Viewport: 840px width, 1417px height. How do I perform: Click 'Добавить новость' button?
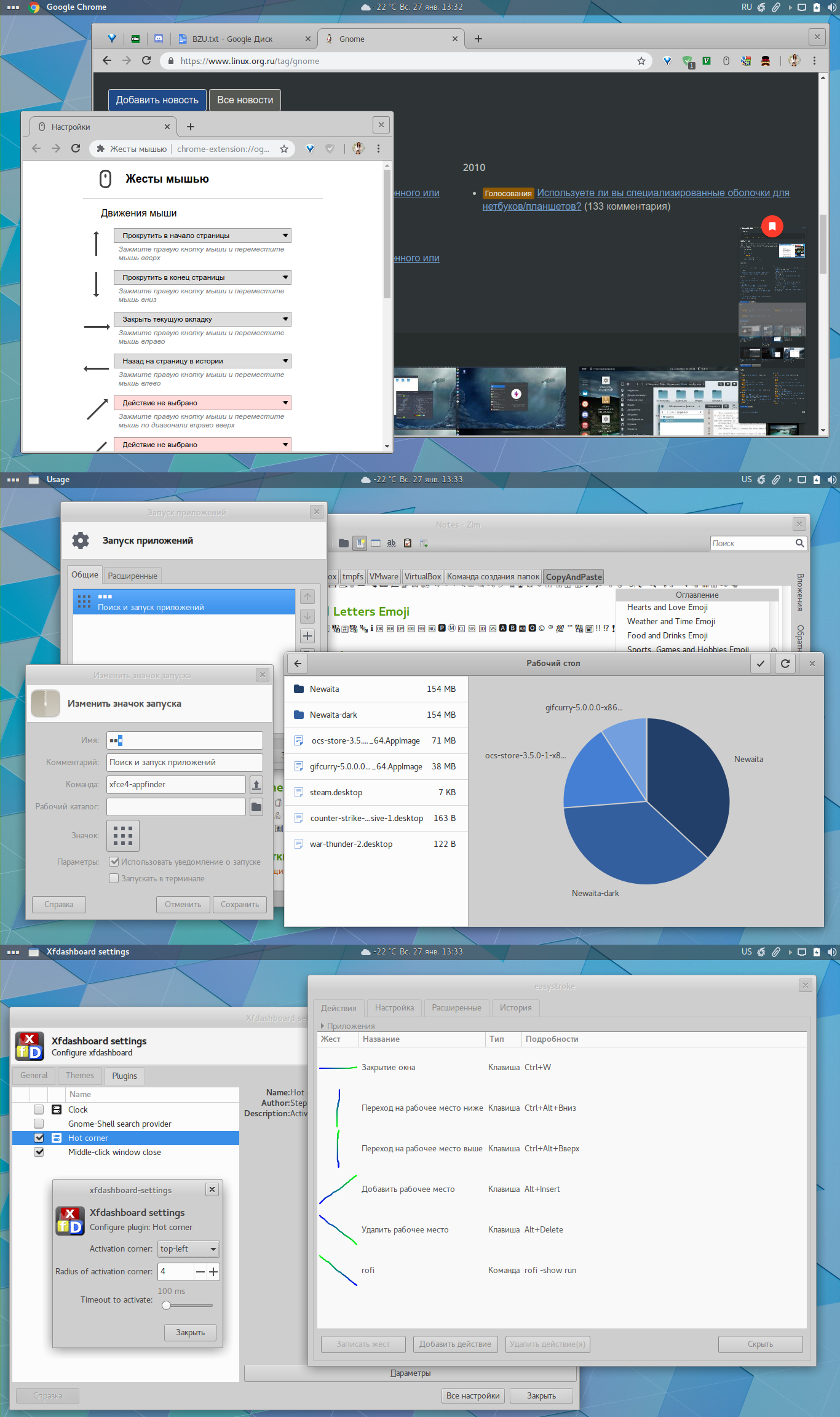click(157, 100)
